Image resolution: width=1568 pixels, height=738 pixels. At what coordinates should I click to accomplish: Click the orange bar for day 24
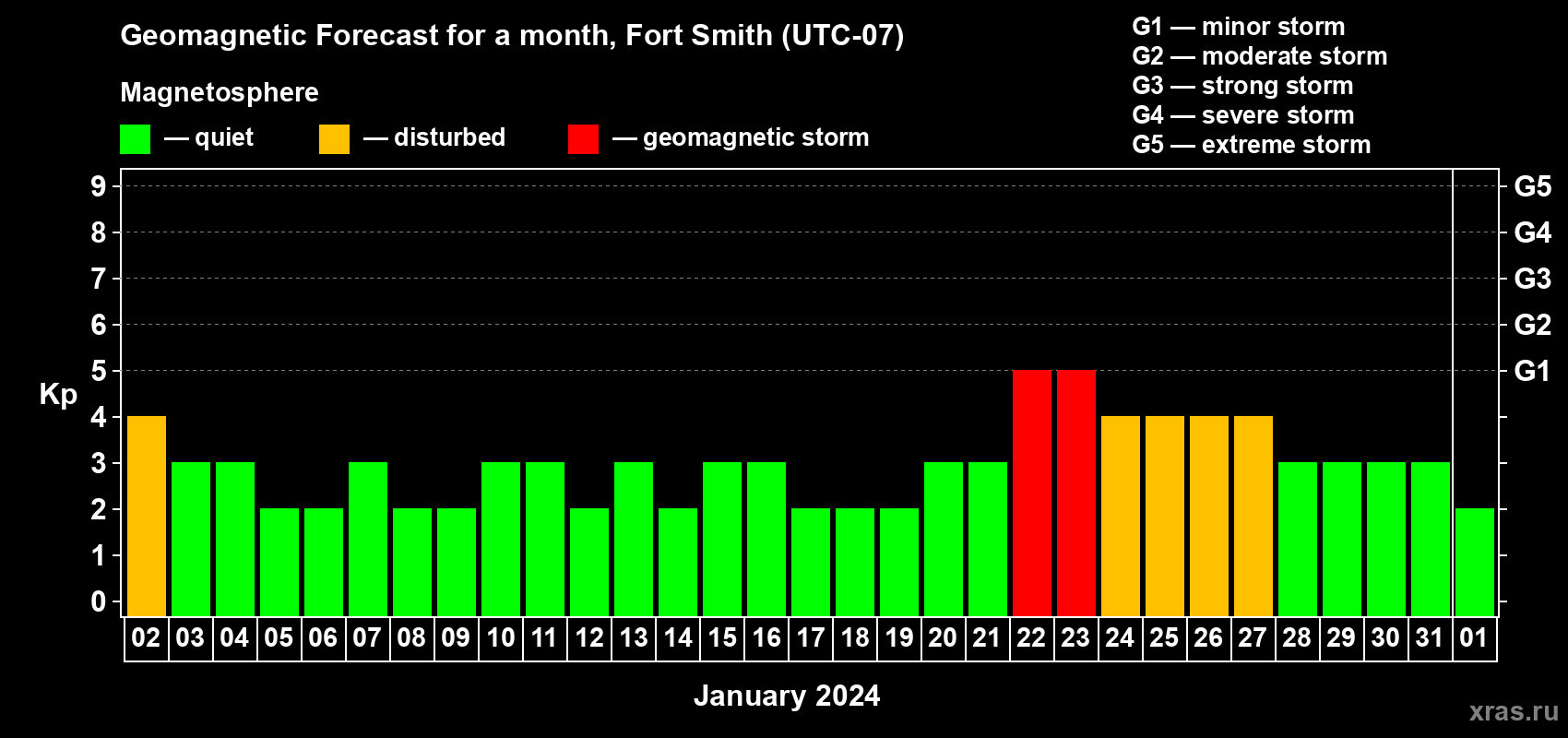pyautogui.click(x=1121, y=517)
